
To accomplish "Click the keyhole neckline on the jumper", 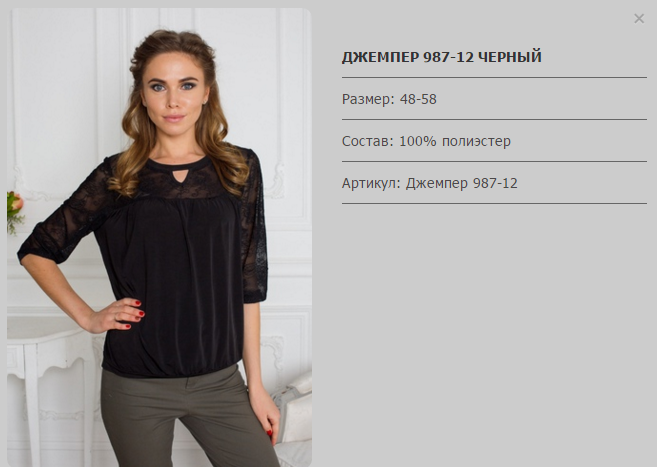I will point(179,176).
